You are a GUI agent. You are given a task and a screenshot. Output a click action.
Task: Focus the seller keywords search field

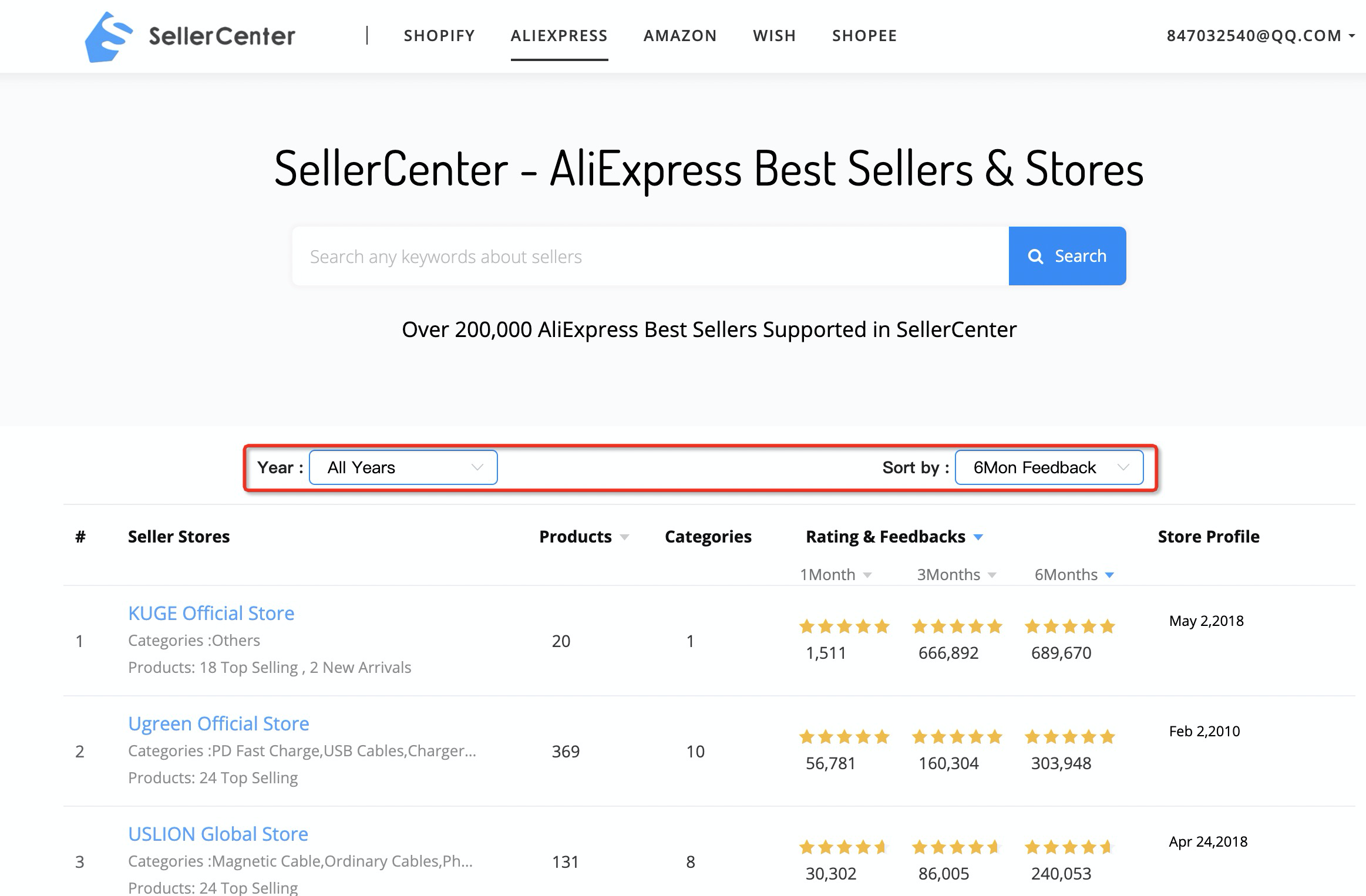pos(650,256)
